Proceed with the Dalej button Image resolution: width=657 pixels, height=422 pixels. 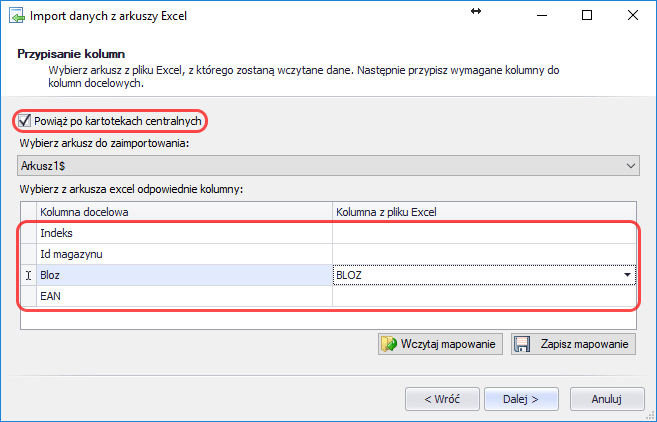pos(522,398)
